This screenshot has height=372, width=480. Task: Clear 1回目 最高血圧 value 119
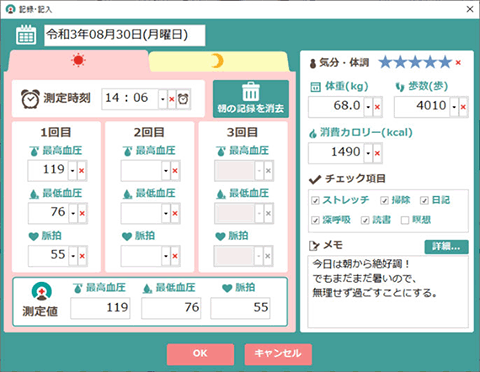coord(82,171)
